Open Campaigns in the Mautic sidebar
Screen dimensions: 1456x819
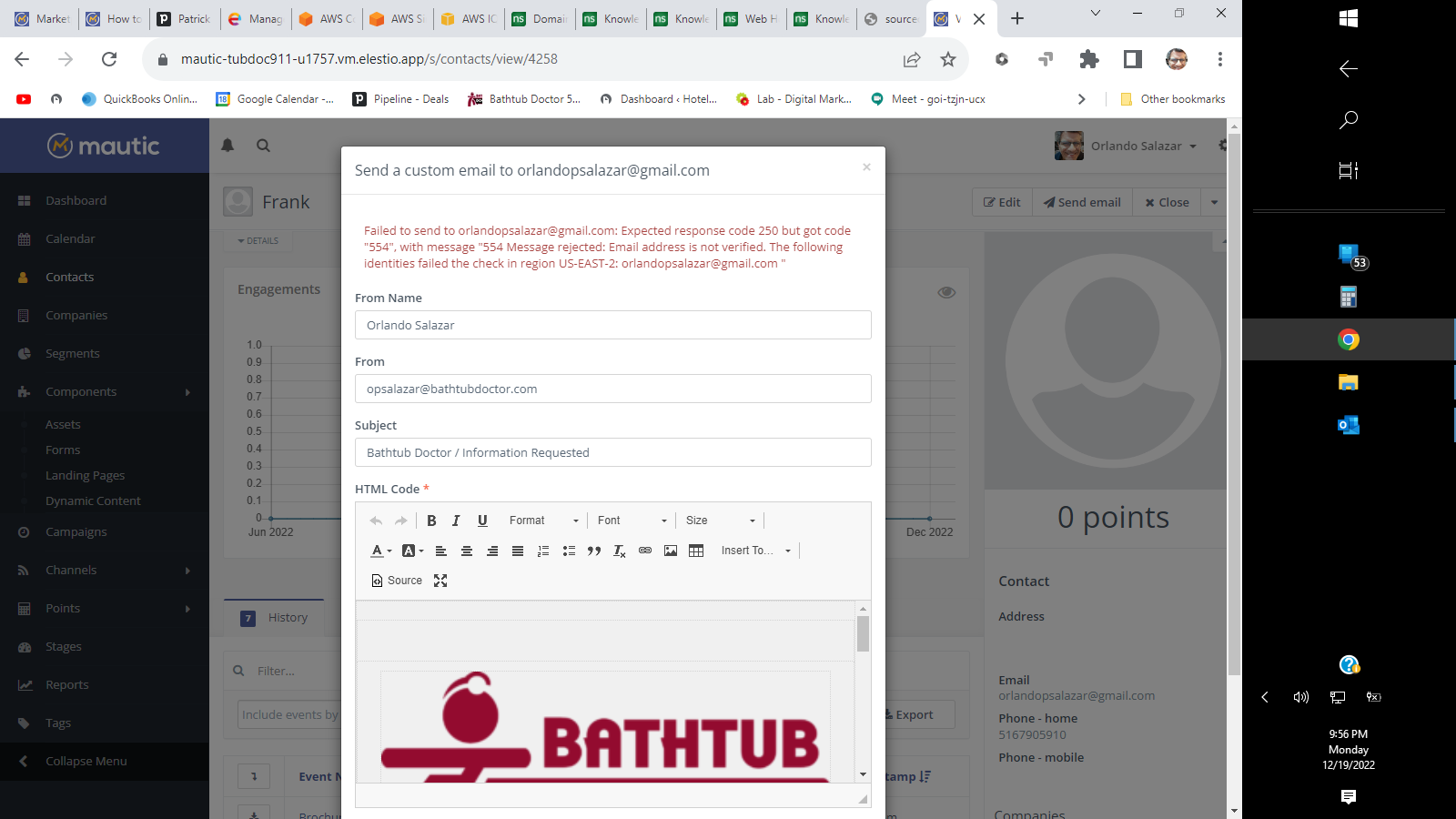click(x=76, y=532)
